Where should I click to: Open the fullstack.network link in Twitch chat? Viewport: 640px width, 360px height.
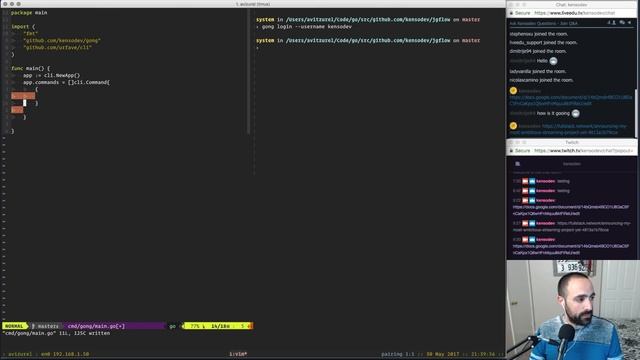(x=572, y=227)
